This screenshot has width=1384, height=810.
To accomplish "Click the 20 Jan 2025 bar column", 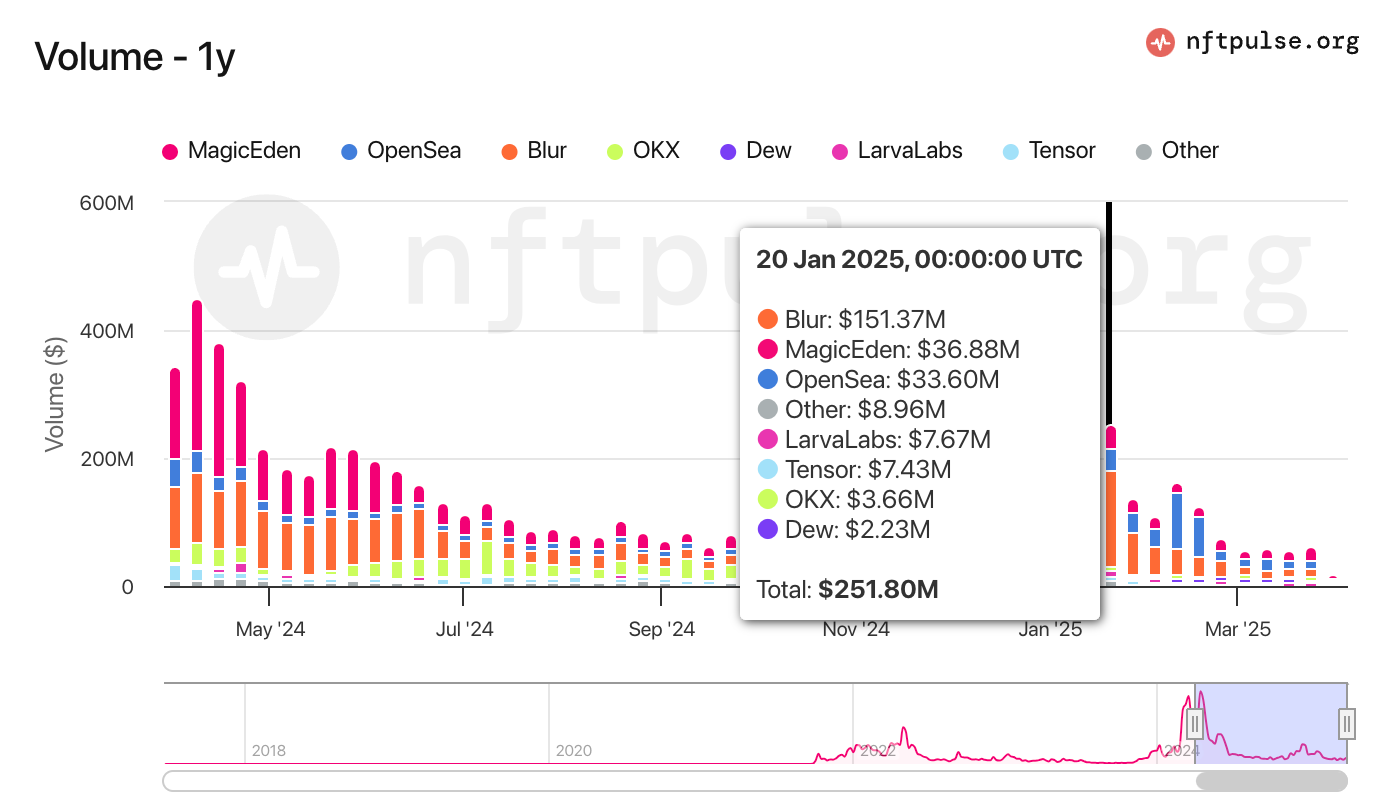I will point(1110,505).
